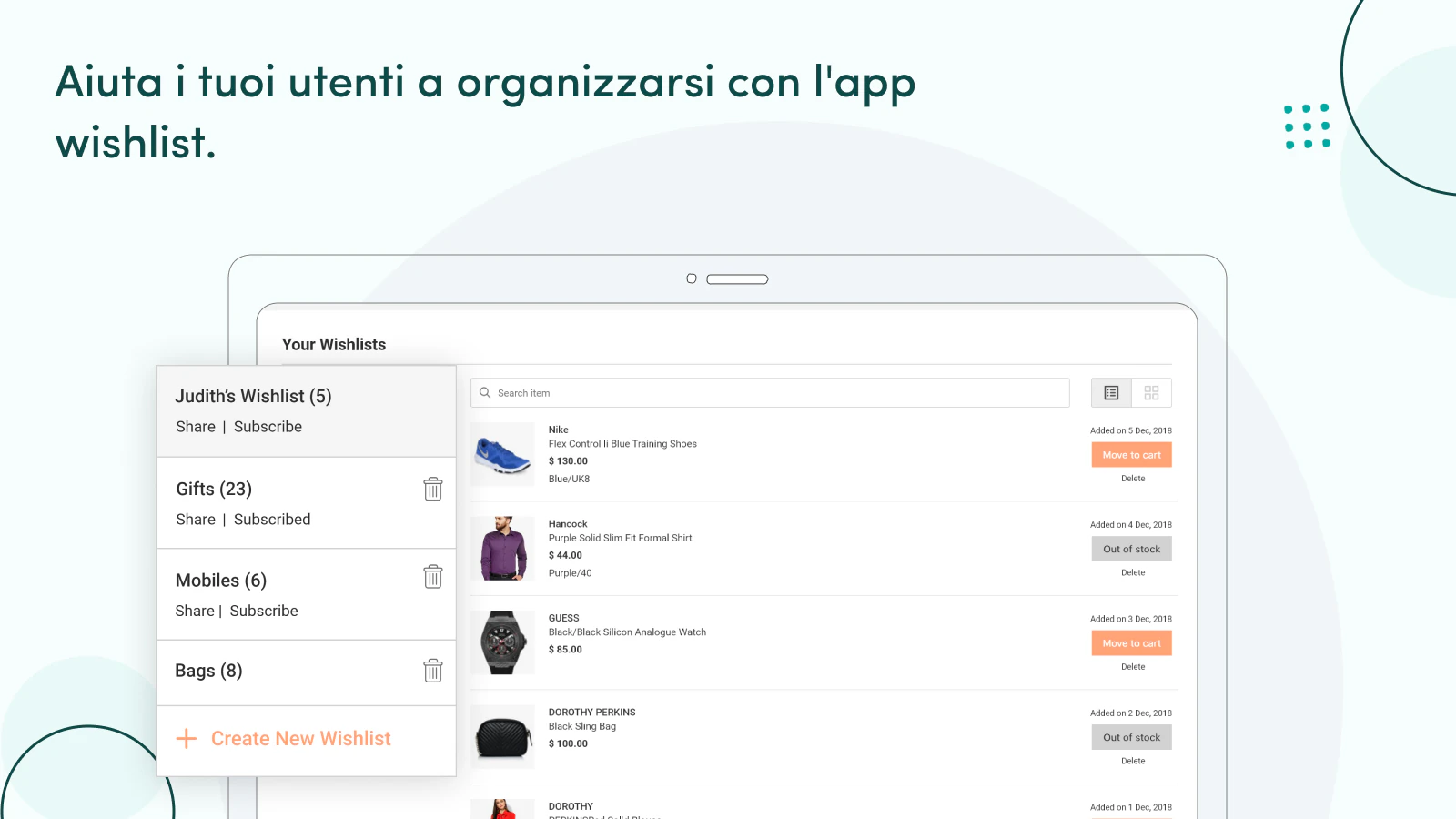Click the $ 85.00 price
The height and width of the screenshot is (819, 1456).
pyautogui.click(x=565, y=650)
